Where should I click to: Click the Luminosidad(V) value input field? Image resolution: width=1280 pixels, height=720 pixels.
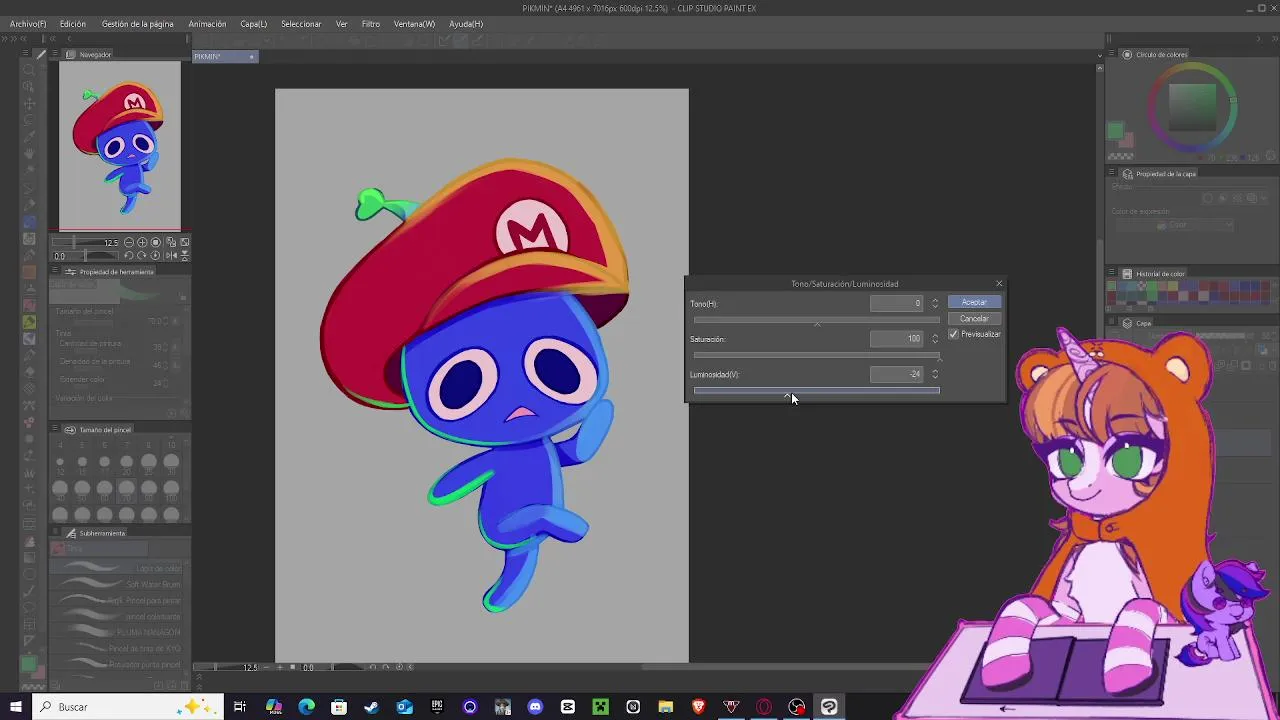[897, 374]
